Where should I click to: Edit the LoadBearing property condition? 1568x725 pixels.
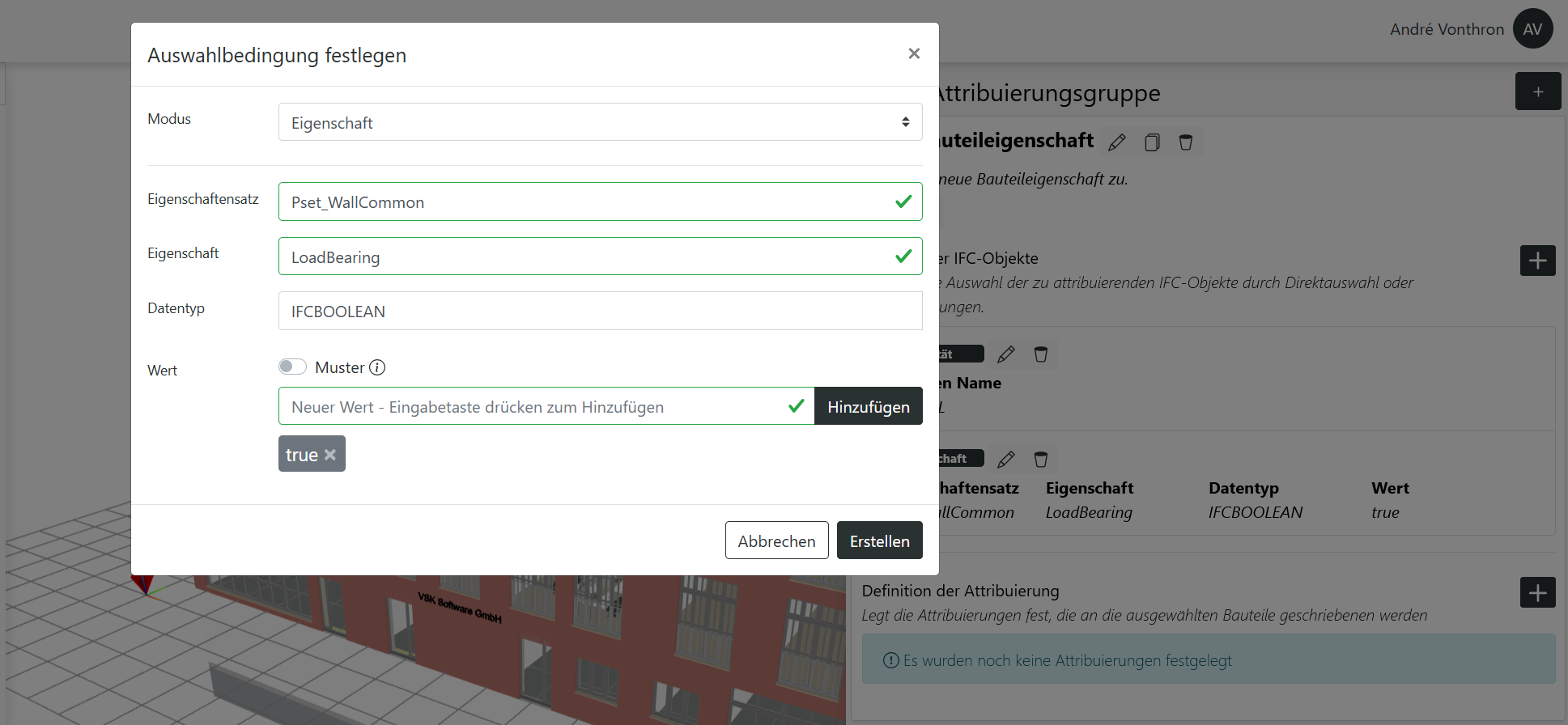pyautogui.click(x=1006, y=460)
